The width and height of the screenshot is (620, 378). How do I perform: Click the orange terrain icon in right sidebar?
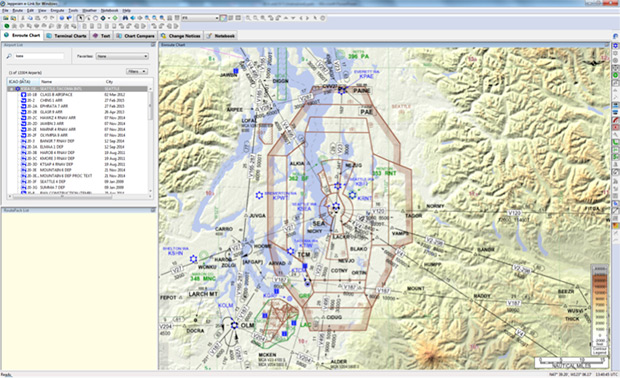616,226
